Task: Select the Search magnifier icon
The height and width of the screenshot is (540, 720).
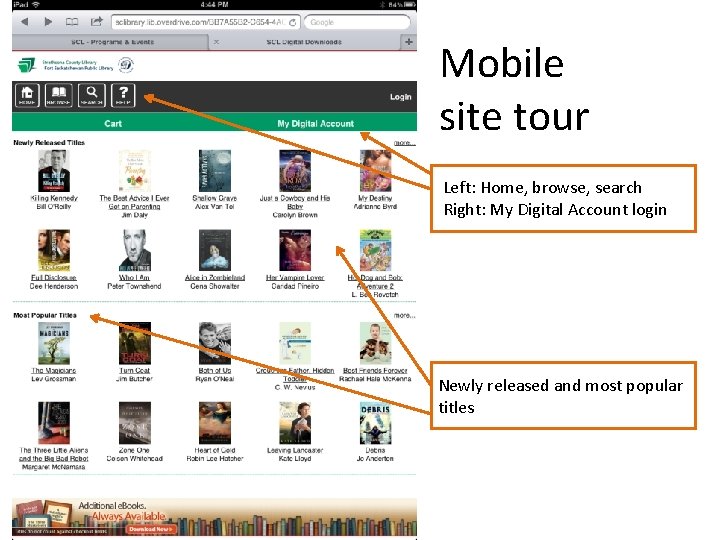Action: 92,96
